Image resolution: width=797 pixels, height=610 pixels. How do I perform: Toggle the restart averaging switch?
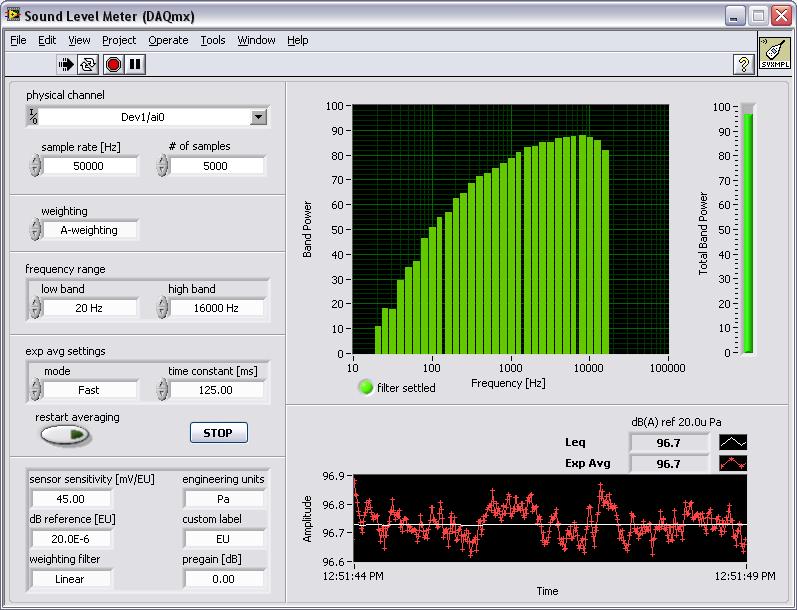coord(66,435)
